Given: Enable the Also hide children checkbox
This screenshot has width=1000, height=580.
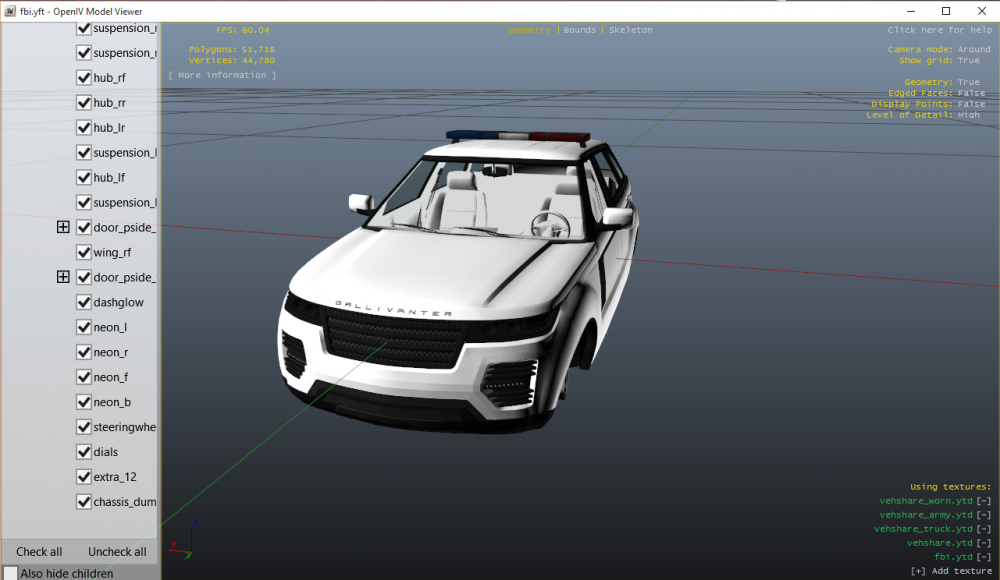Looking at the screenshot, I should 11,573.
